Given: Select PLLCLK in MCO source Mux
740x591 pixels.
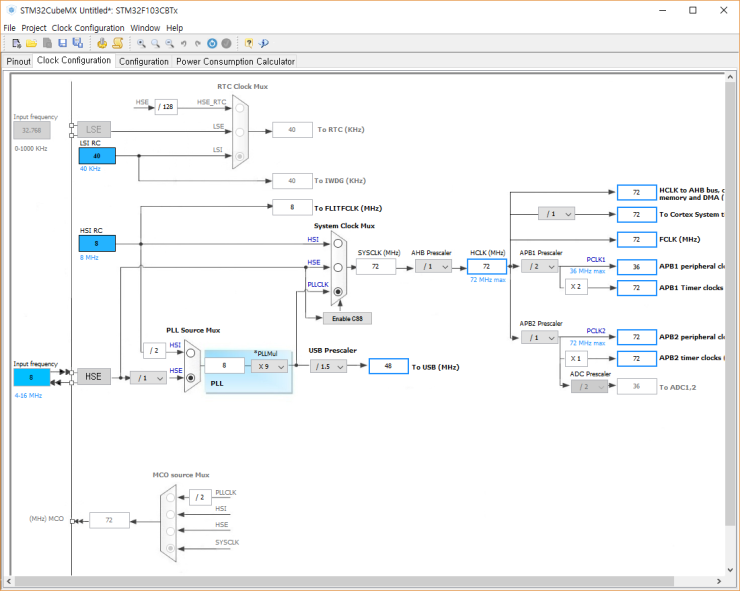Looking at the screenshot, I should click(170, 498).
